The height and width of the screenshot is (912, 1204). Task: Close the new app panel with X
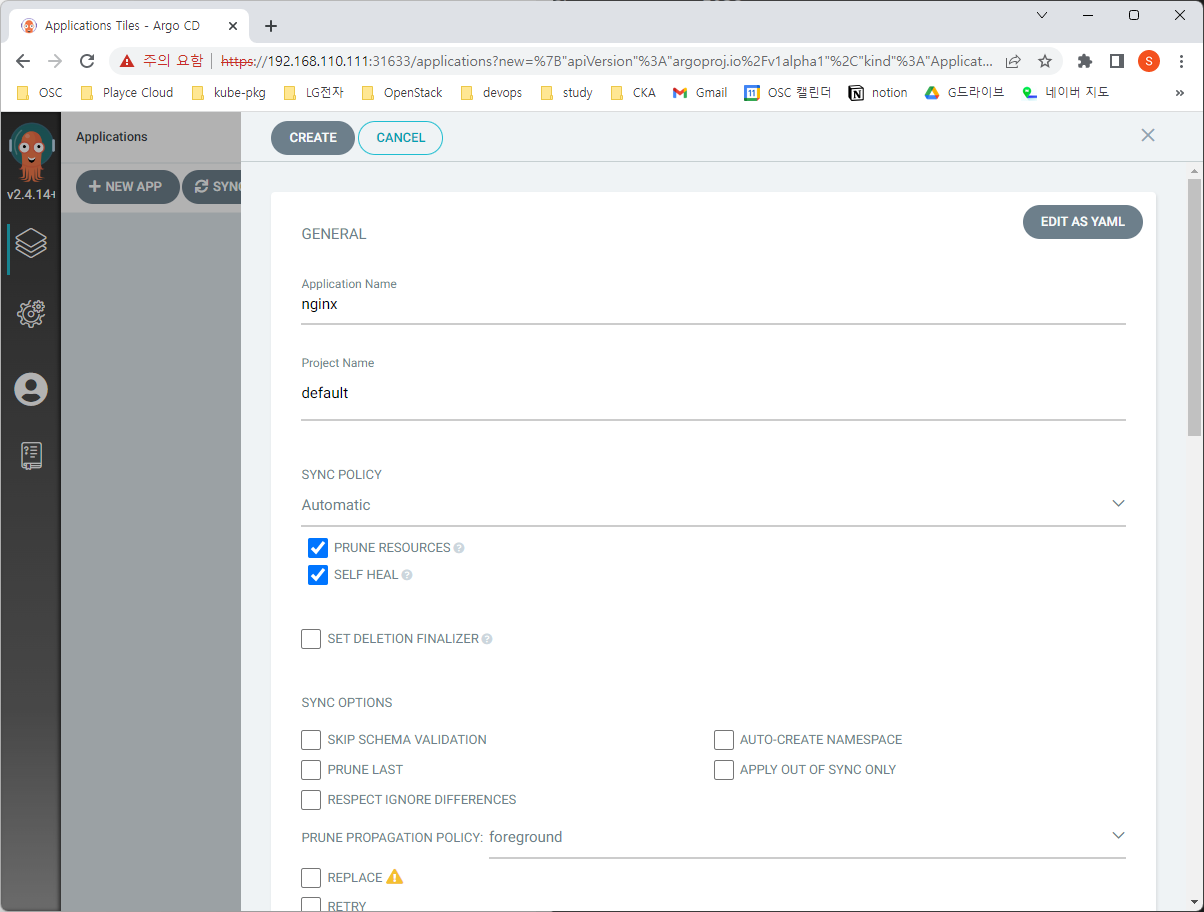tap(1148, 135)
